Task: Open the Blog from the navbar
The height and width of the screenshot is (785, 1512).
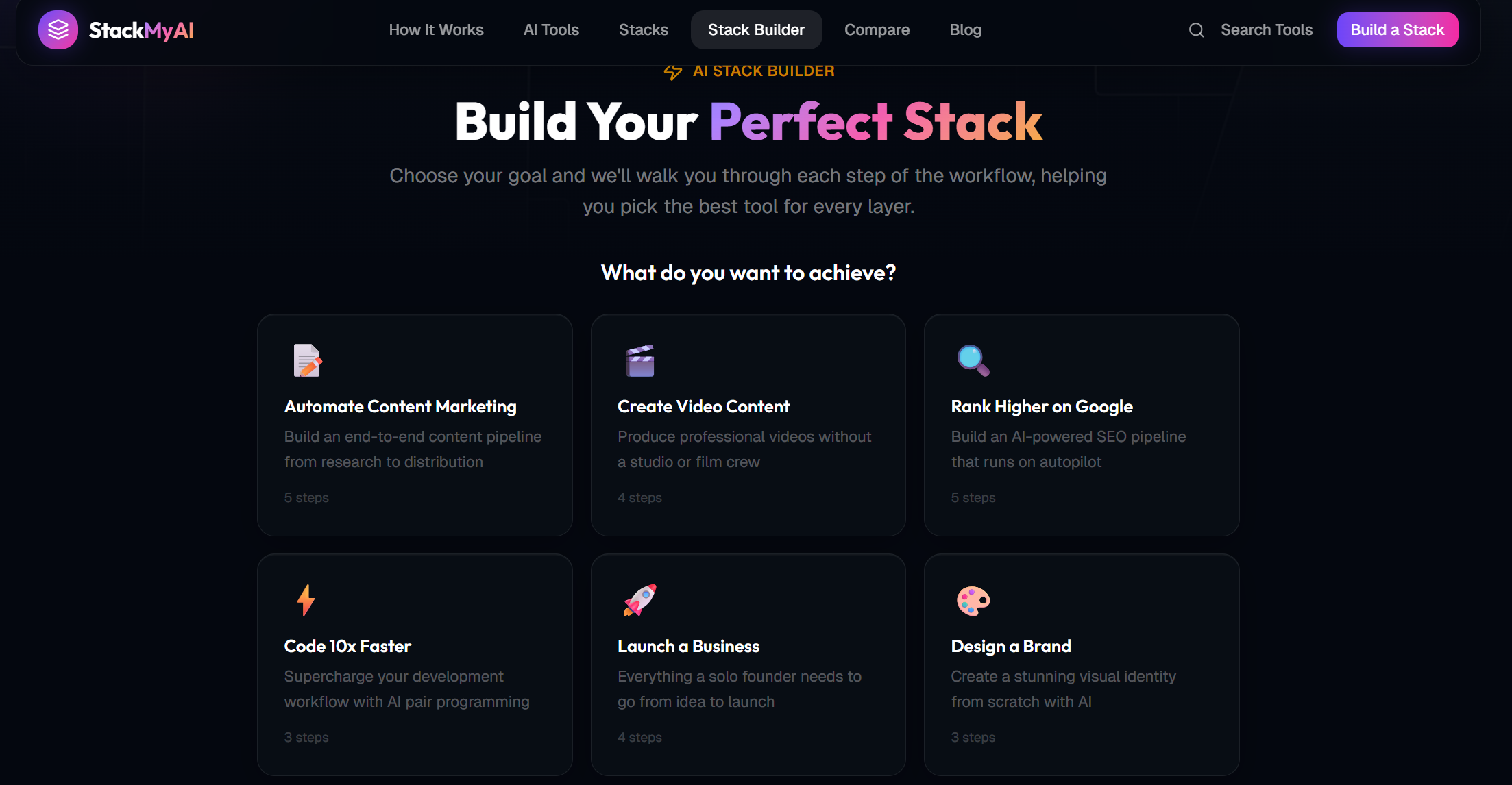Action: pos(965,29)
